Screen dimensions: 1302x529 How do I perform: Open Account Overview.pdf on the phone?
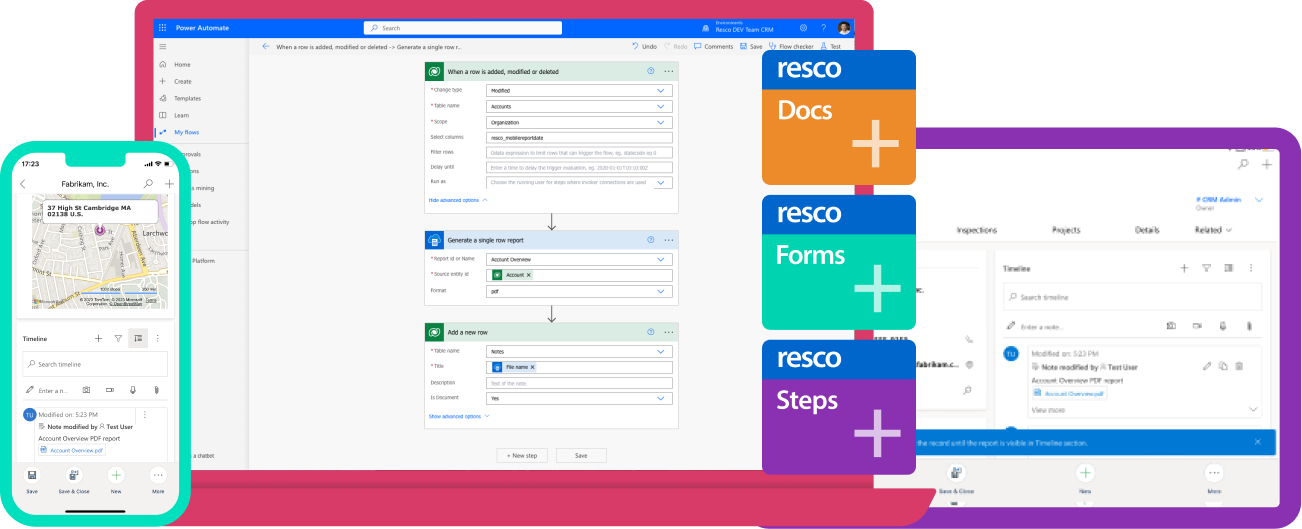73,451
